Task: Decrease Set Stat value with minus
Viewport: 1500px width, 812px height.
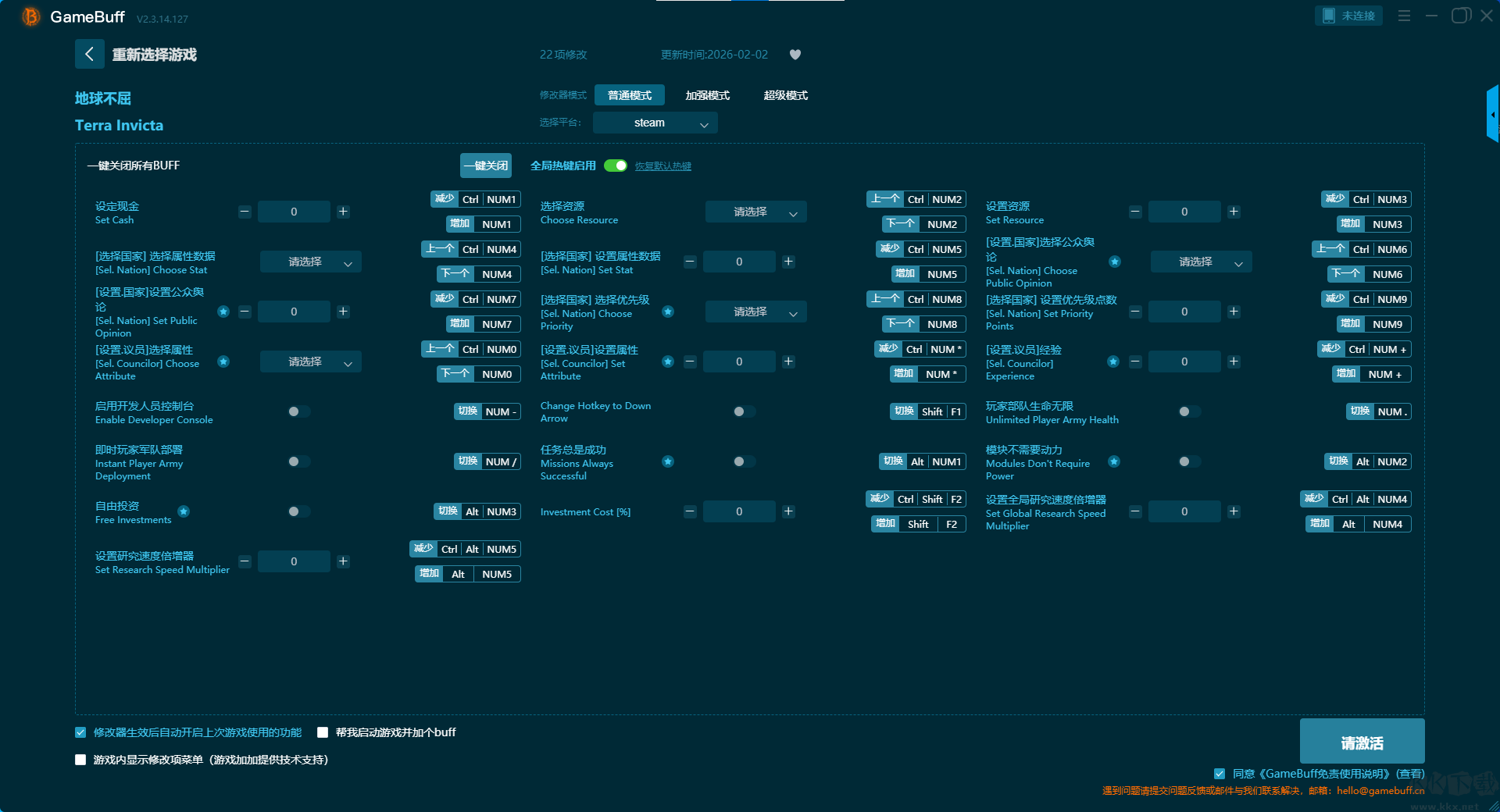Action: point(690,262)
